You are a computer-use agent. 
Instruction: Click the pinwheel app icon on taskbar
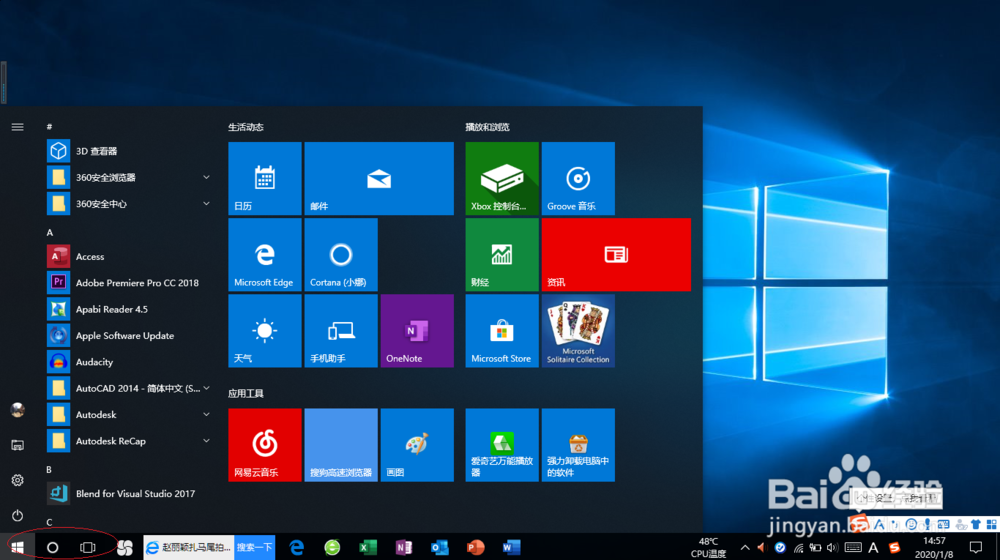[x=125, y=547]
